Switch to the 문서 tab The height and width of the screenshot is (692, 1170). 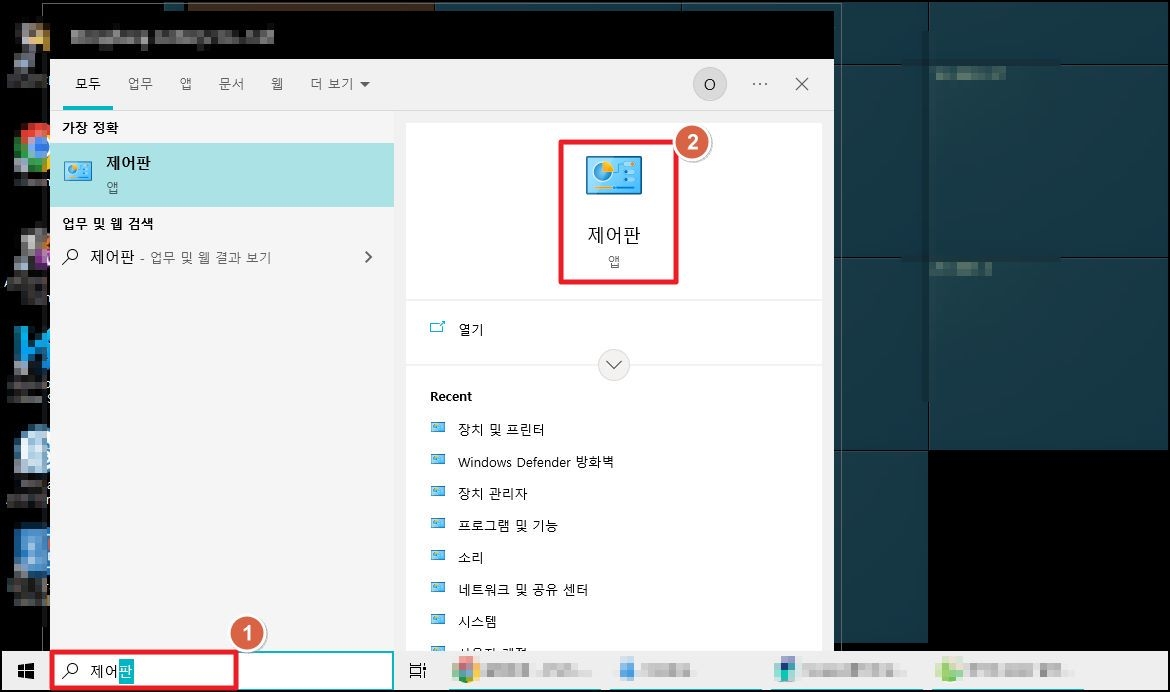(x=231, y=84)
